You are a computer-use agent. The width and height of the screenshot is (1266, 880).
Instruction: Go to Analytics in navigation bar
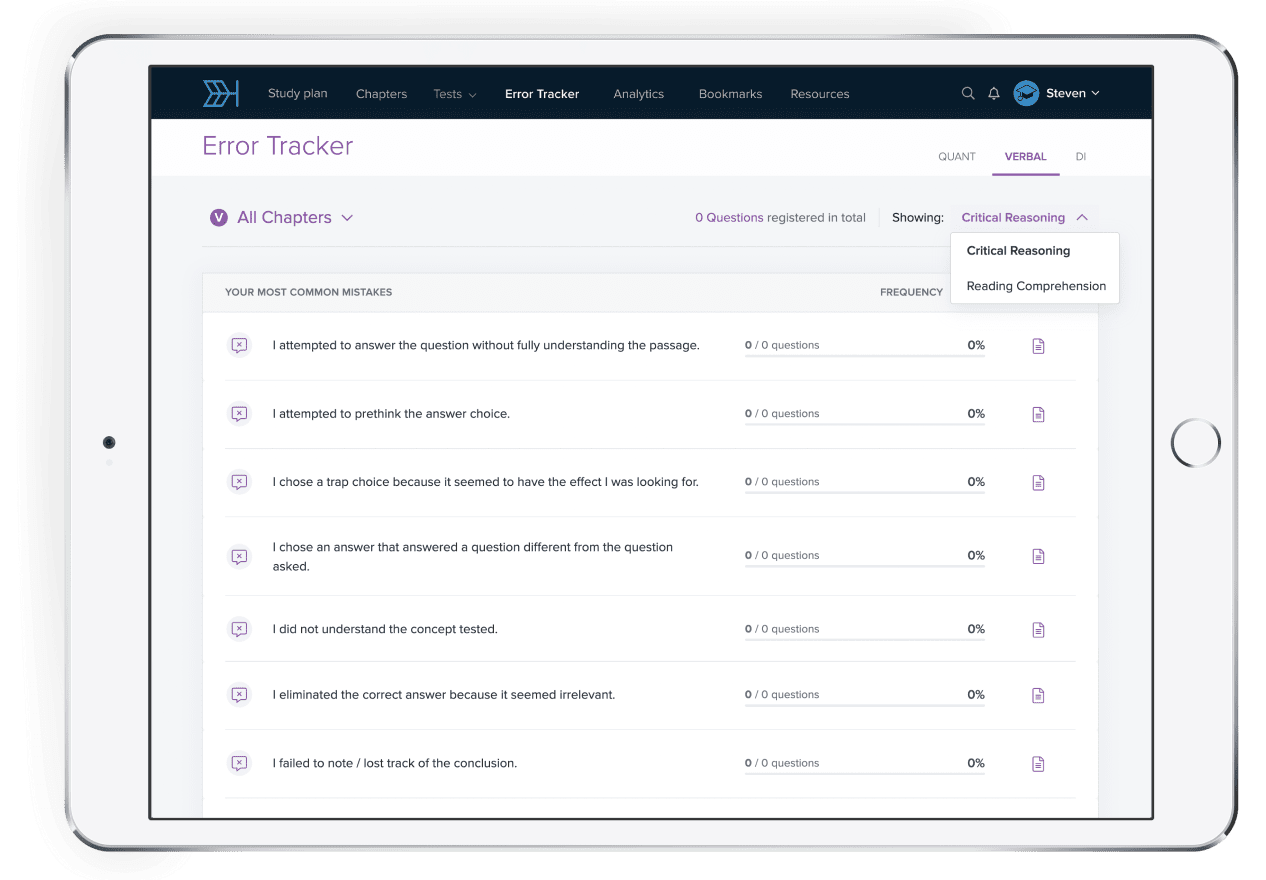coord(638,94)
